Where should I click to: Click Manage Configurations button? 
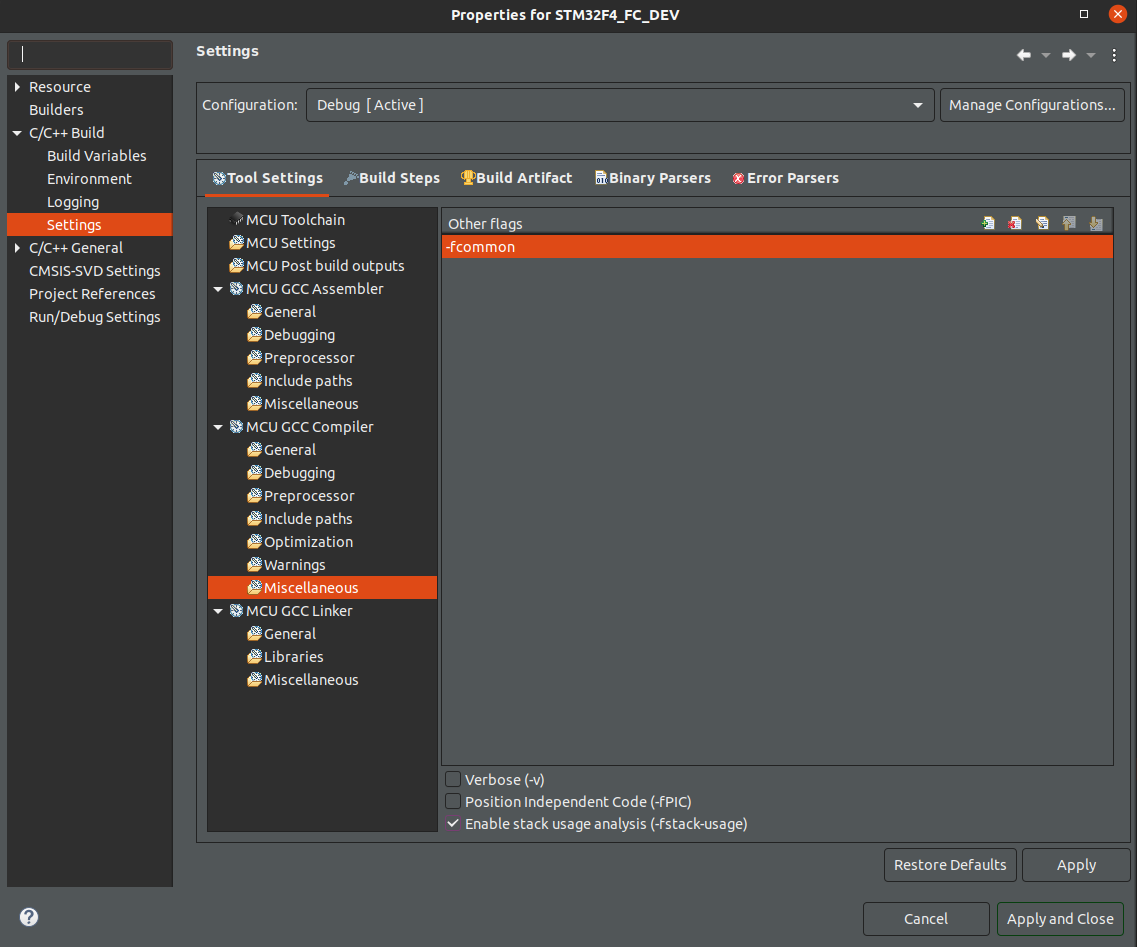point(1032,105)
